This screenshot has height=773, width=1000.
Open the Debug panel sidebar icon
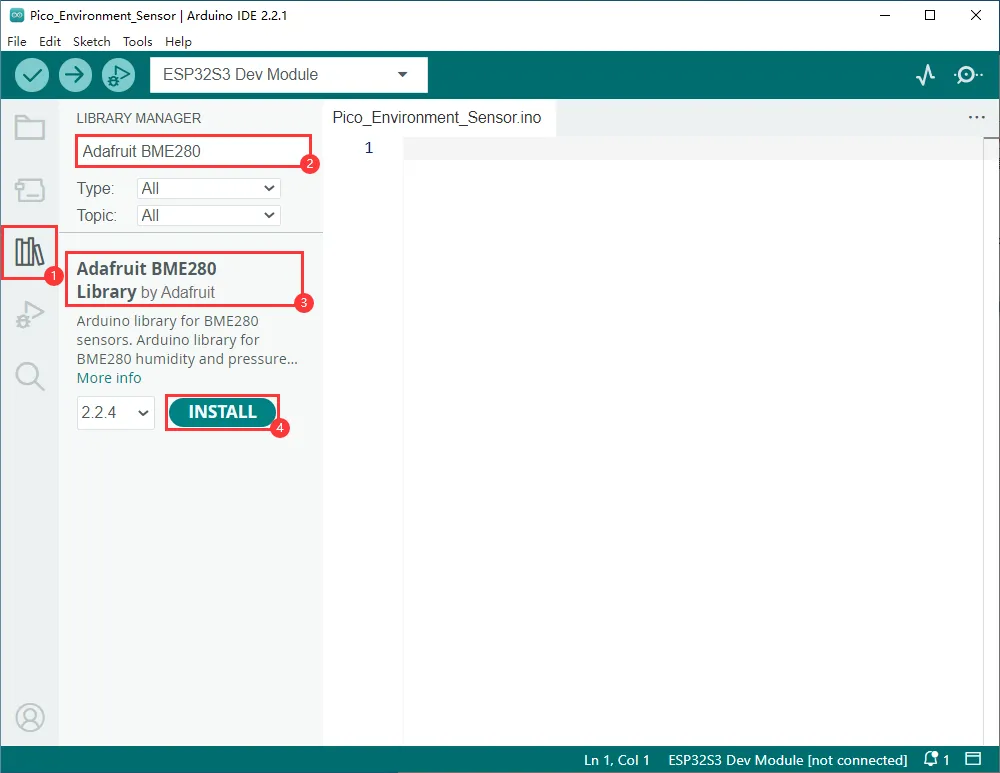(30, 314)
